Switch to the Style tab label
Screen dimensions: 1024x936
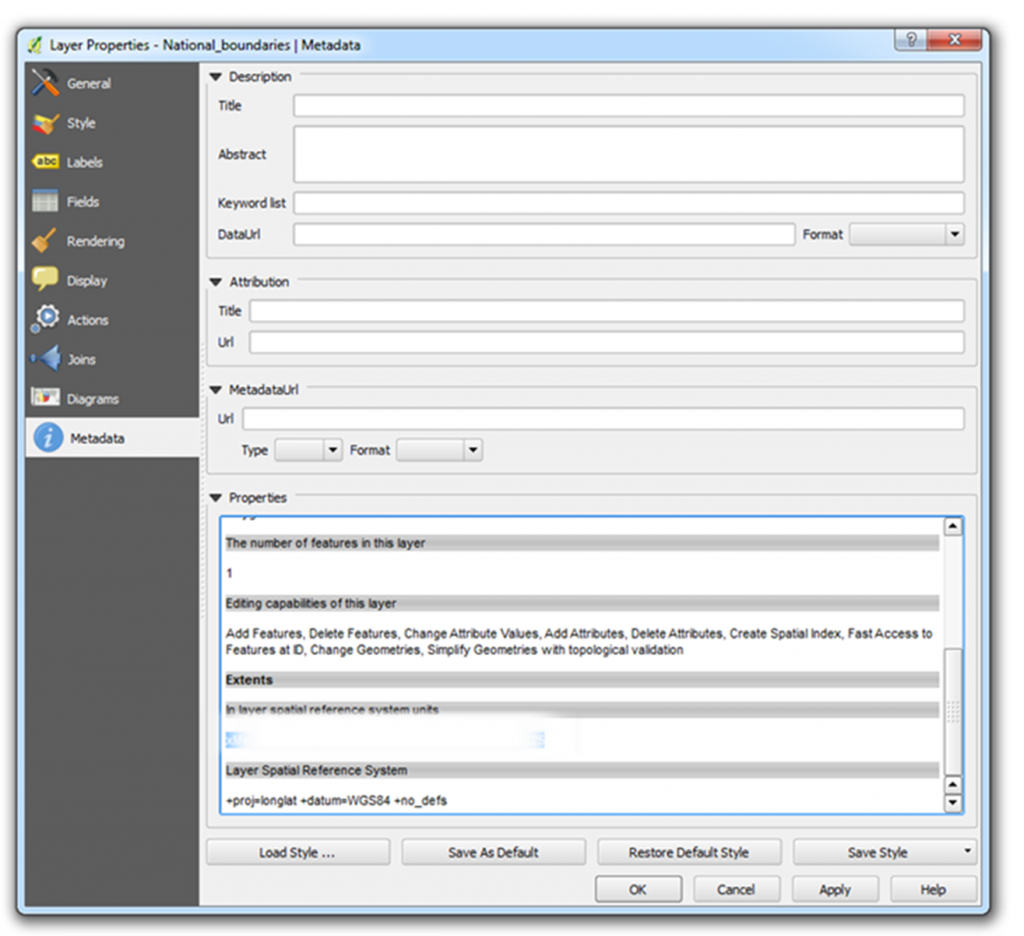(81, 123)
